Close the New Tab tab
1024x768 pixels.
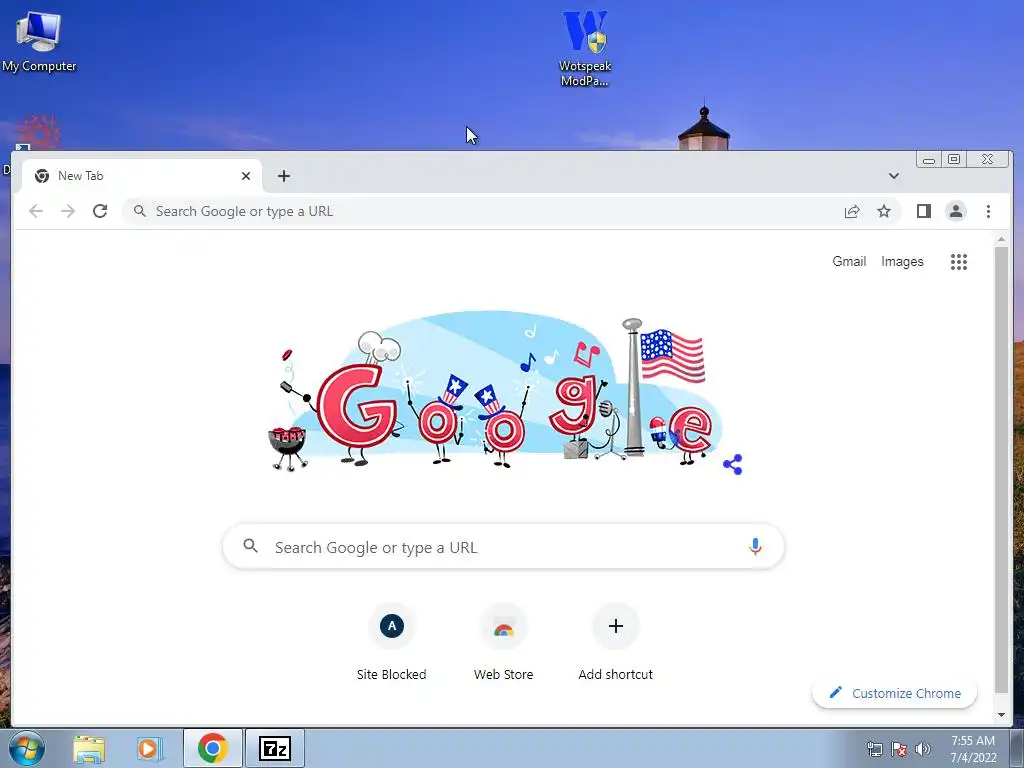tap(246, 176)
